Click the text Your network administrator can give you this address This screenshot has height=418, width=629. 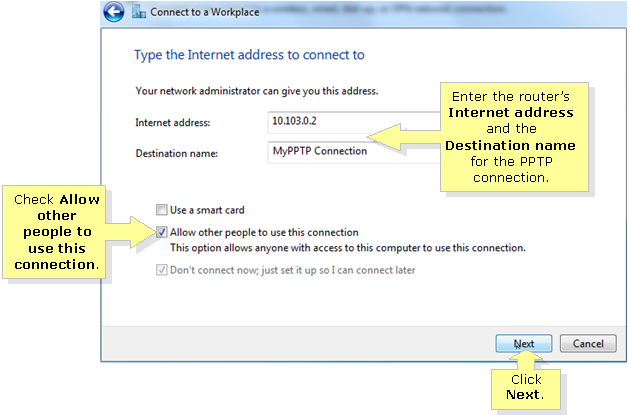(257, 91)
